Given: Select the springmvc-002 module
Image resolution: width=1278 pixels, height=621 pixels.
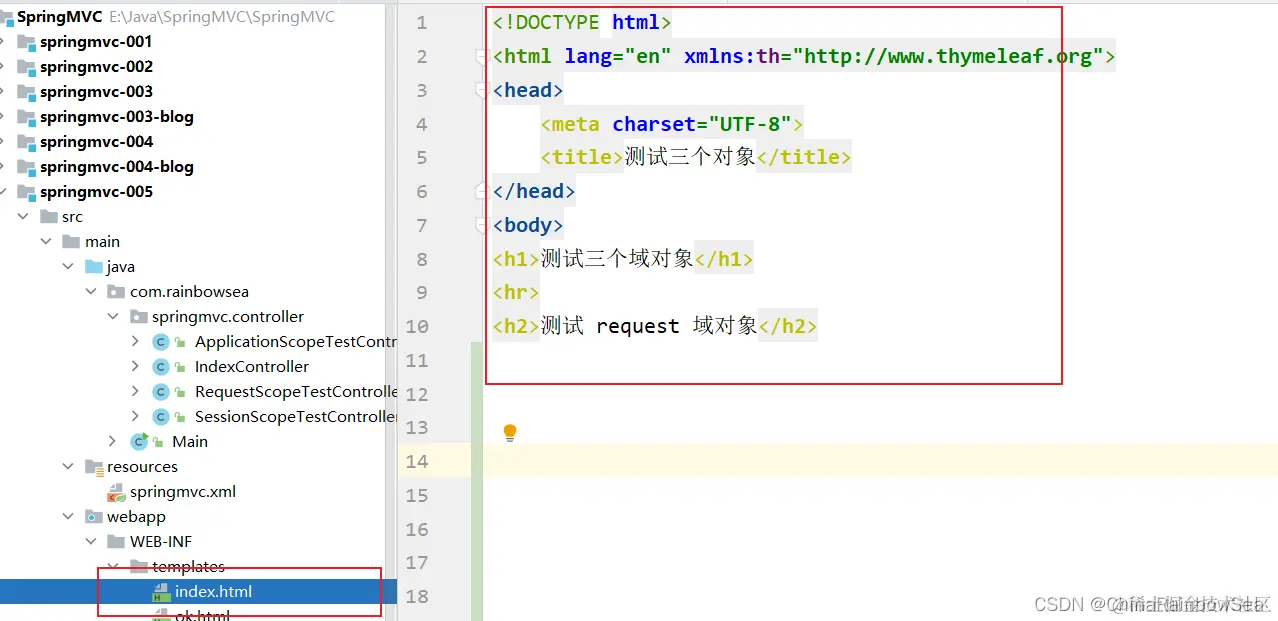Looking at the screenshot, I should [x=96, y=67].
